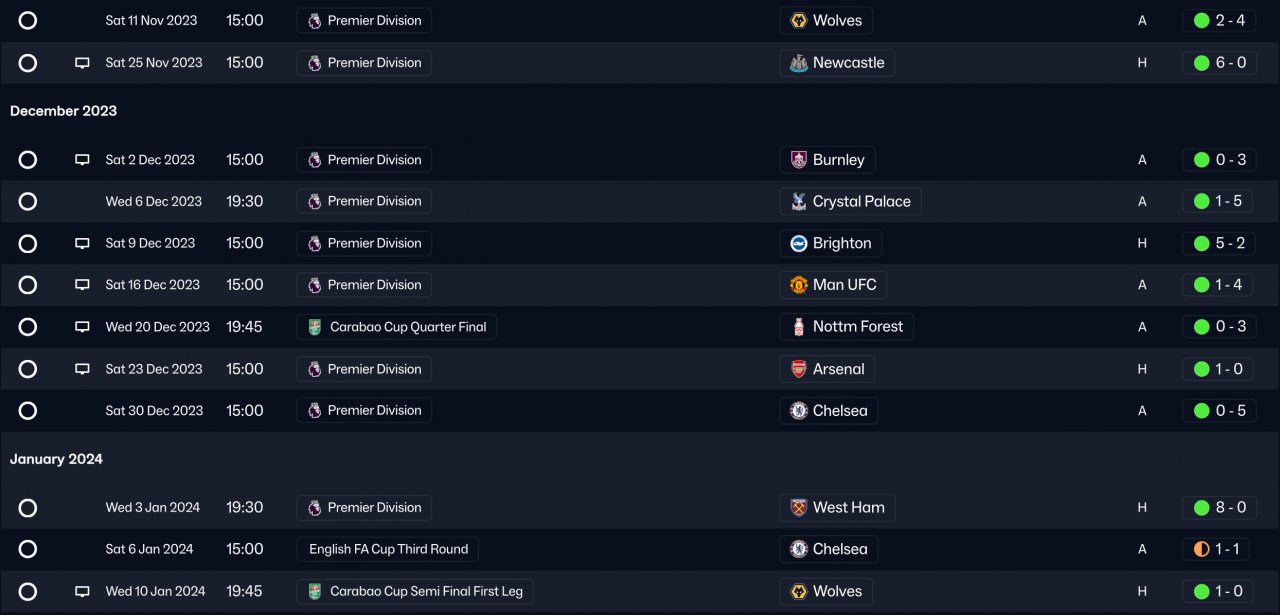Click the Man UFC club crest
Screen dimensions: 1280x615
coord(799,285)
